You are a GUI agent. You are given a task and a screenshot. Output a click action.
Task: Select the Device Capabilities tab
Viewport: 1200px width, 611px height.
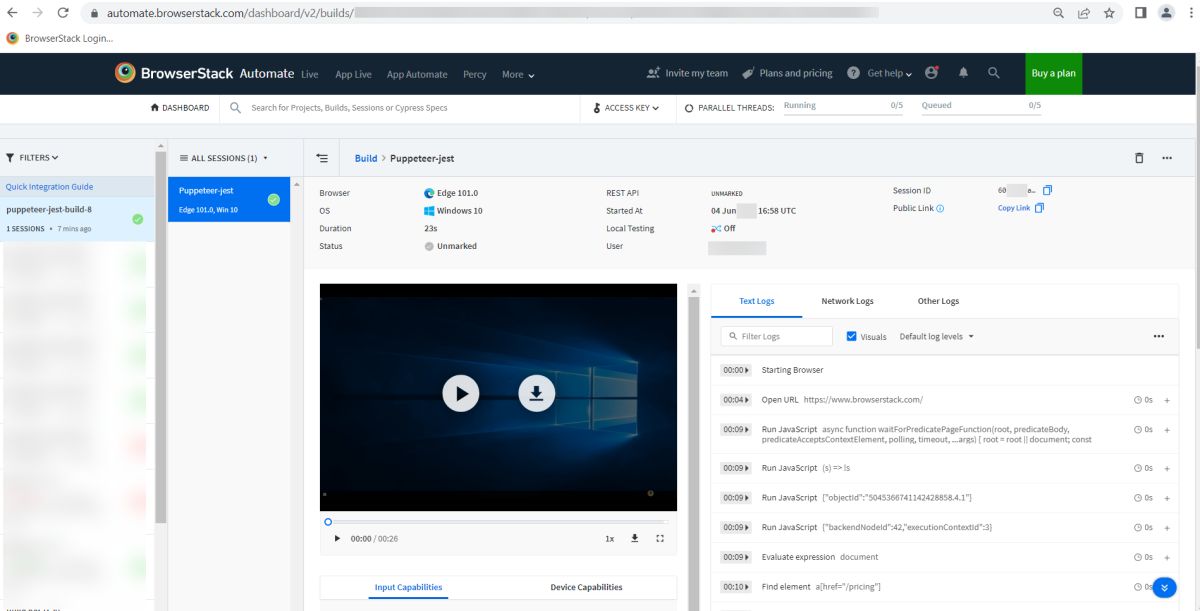tap(586, 587)
